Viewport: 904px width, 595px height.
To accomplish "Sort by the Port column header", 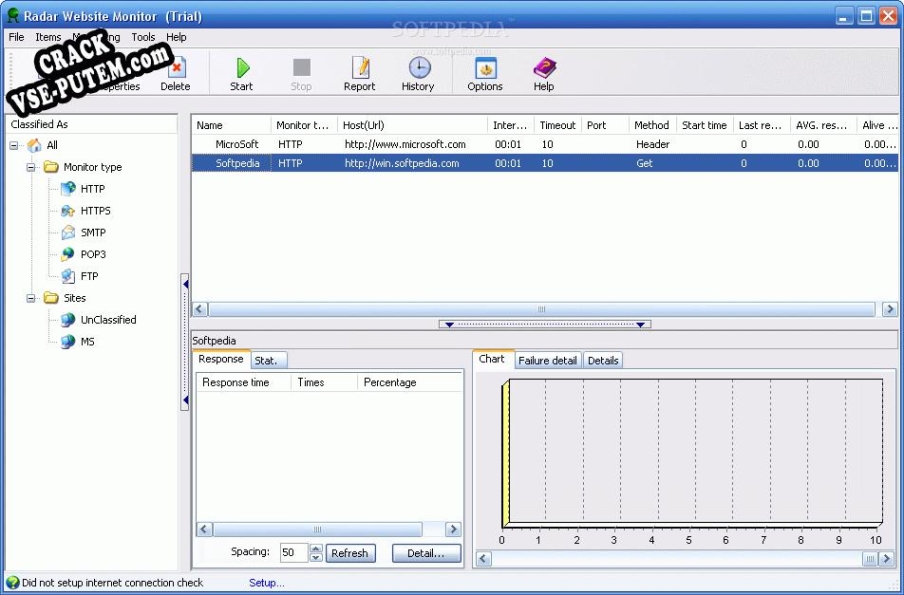I will pos(605,125).
